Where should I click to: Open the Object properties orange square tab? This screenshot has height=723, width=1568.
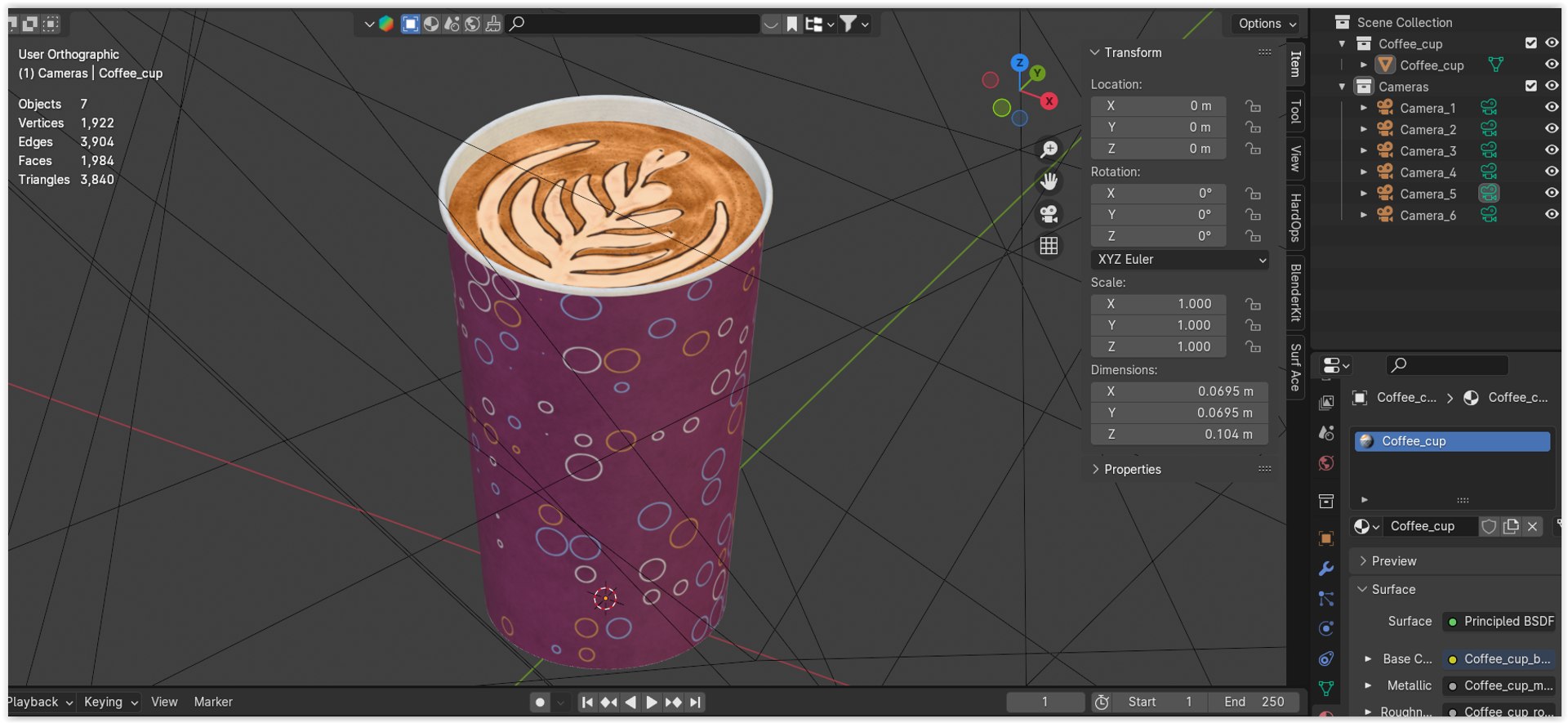tap(1326, 538)
